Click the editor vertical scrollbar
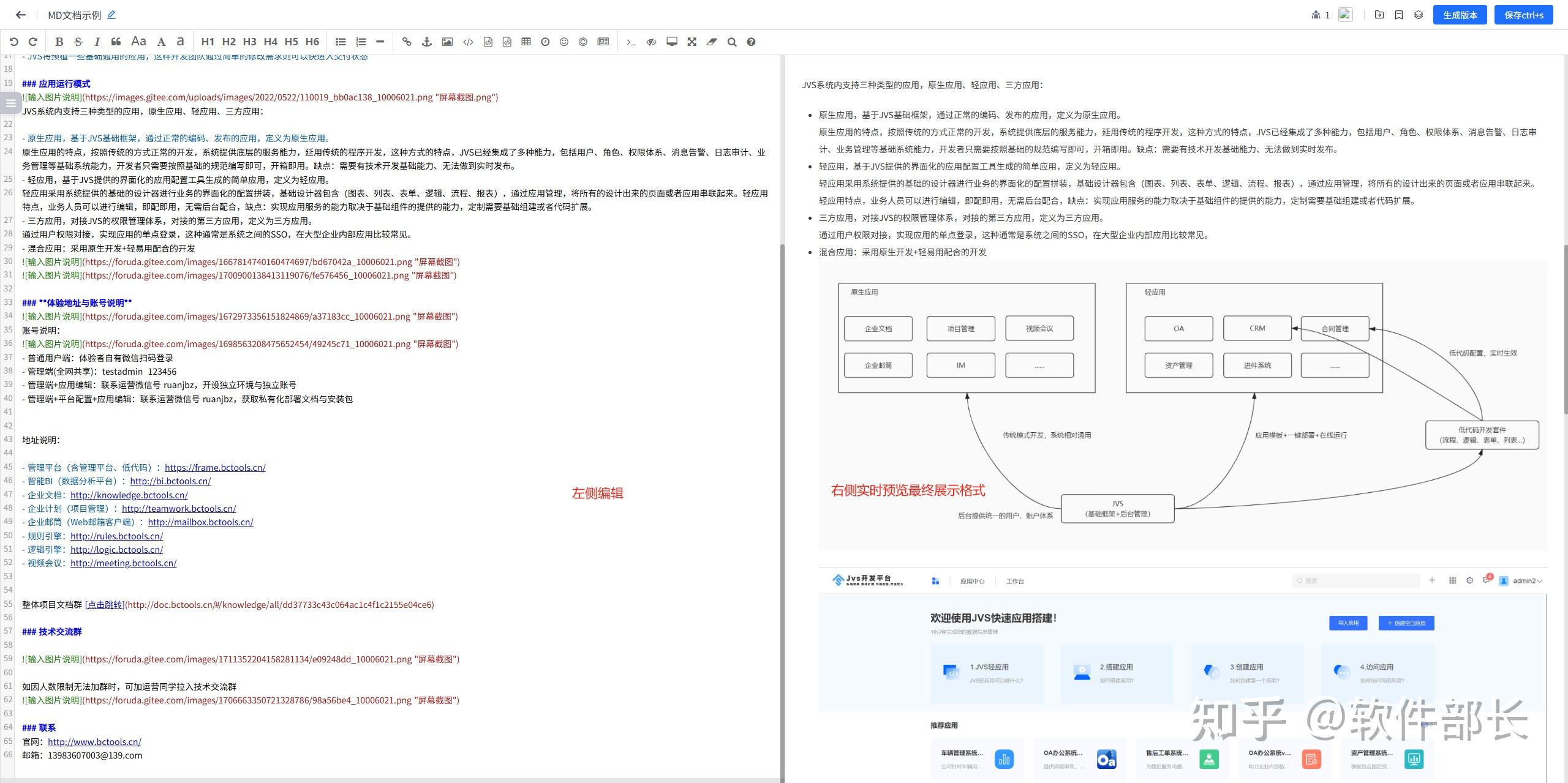Viewport: 1568px width, 783px height. point(782,508)
